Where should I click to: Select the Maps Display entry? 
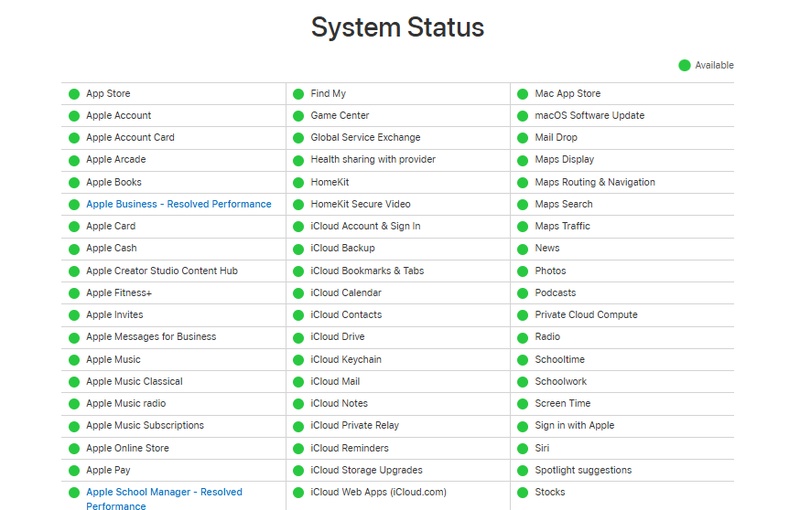pos(564,160)
